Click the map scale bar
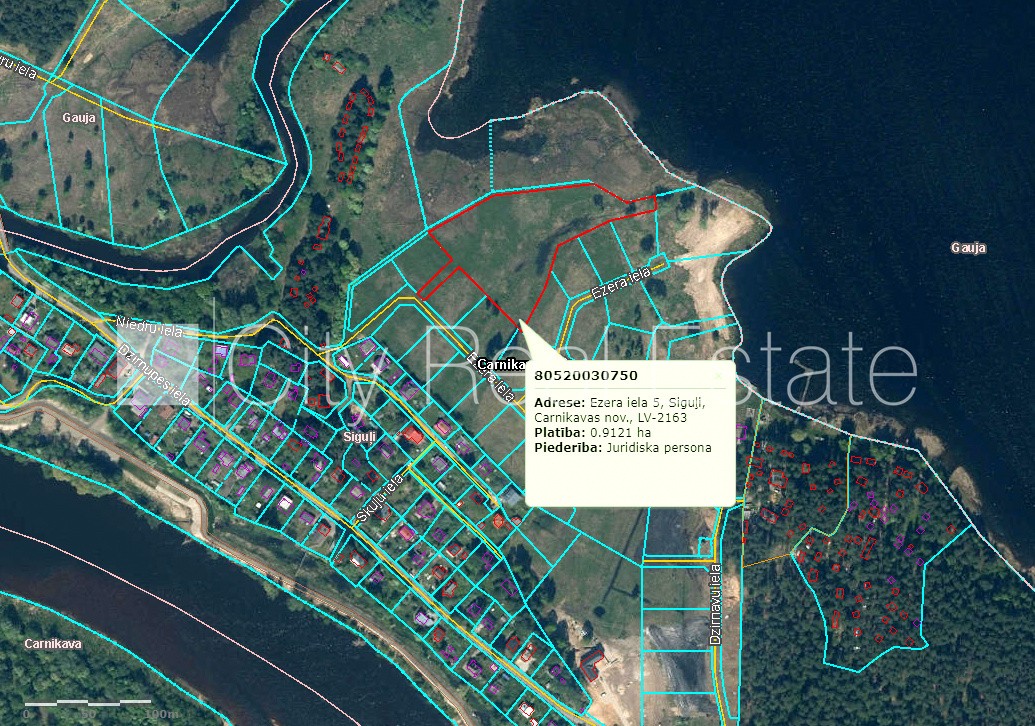This screenshot has height=726, width=1035. tap(90, 704)
